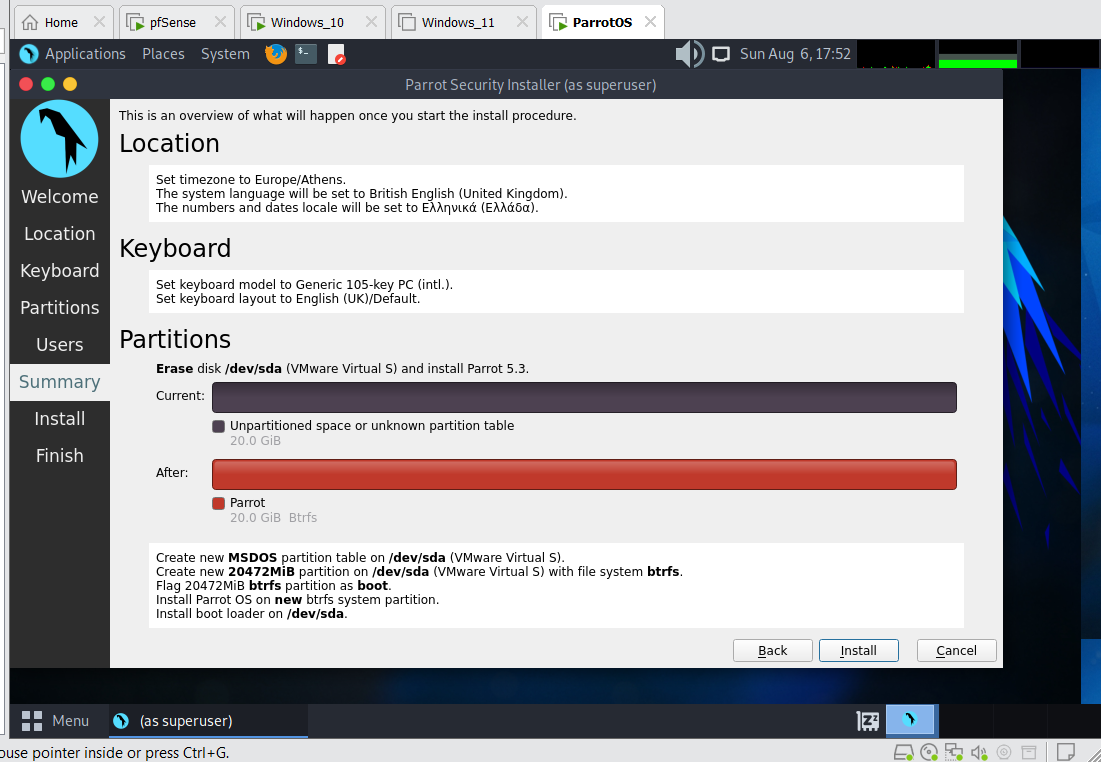Select the Finish step in the sidebar
Screen dimensions: 1101x762
coord(60,456)
